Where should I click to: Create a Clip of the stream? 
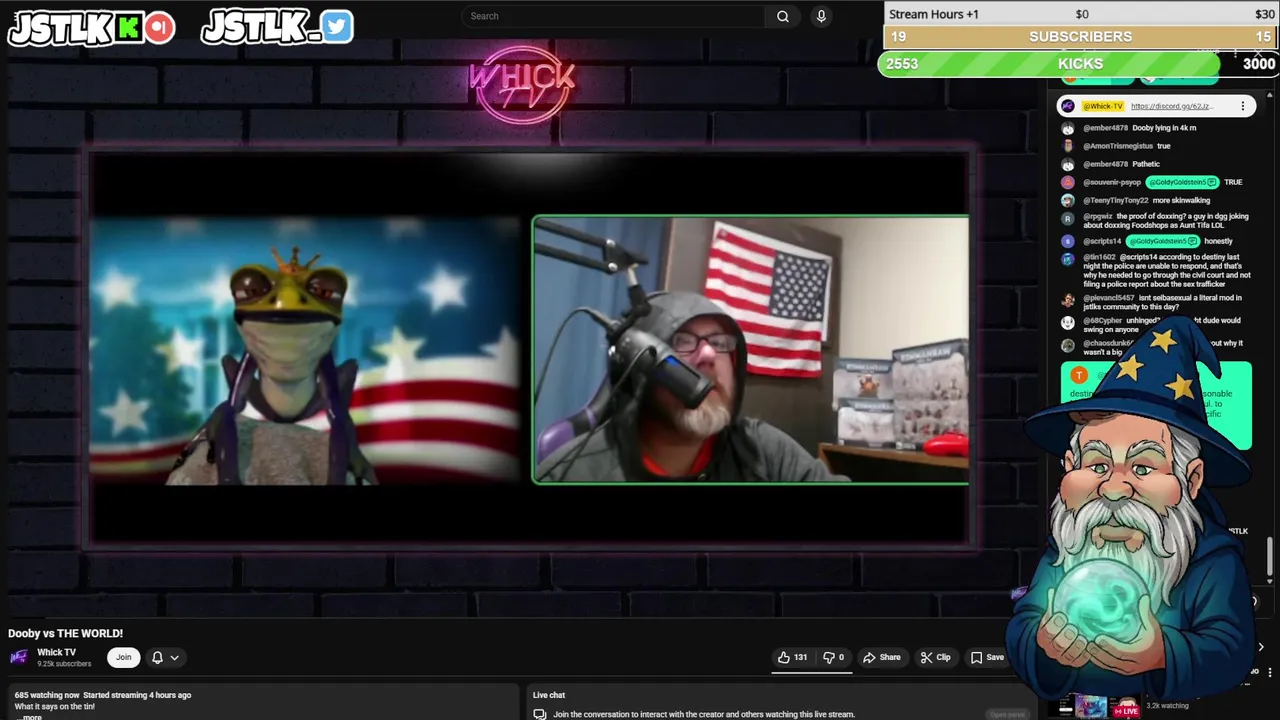936,657
